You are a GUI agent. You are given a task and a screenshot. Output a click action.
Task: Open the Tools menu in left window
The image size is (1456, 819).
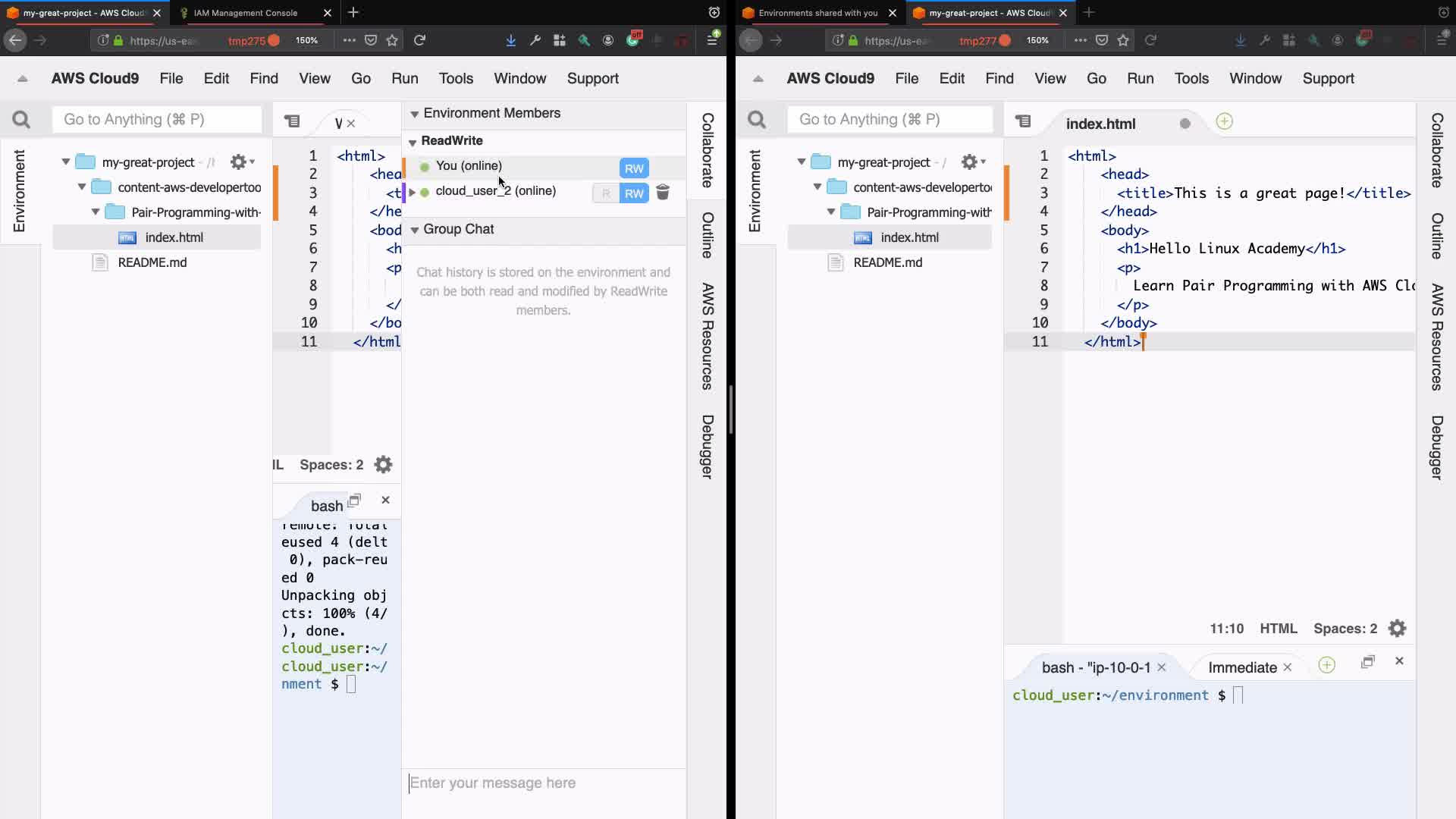(x=455, y=79)
